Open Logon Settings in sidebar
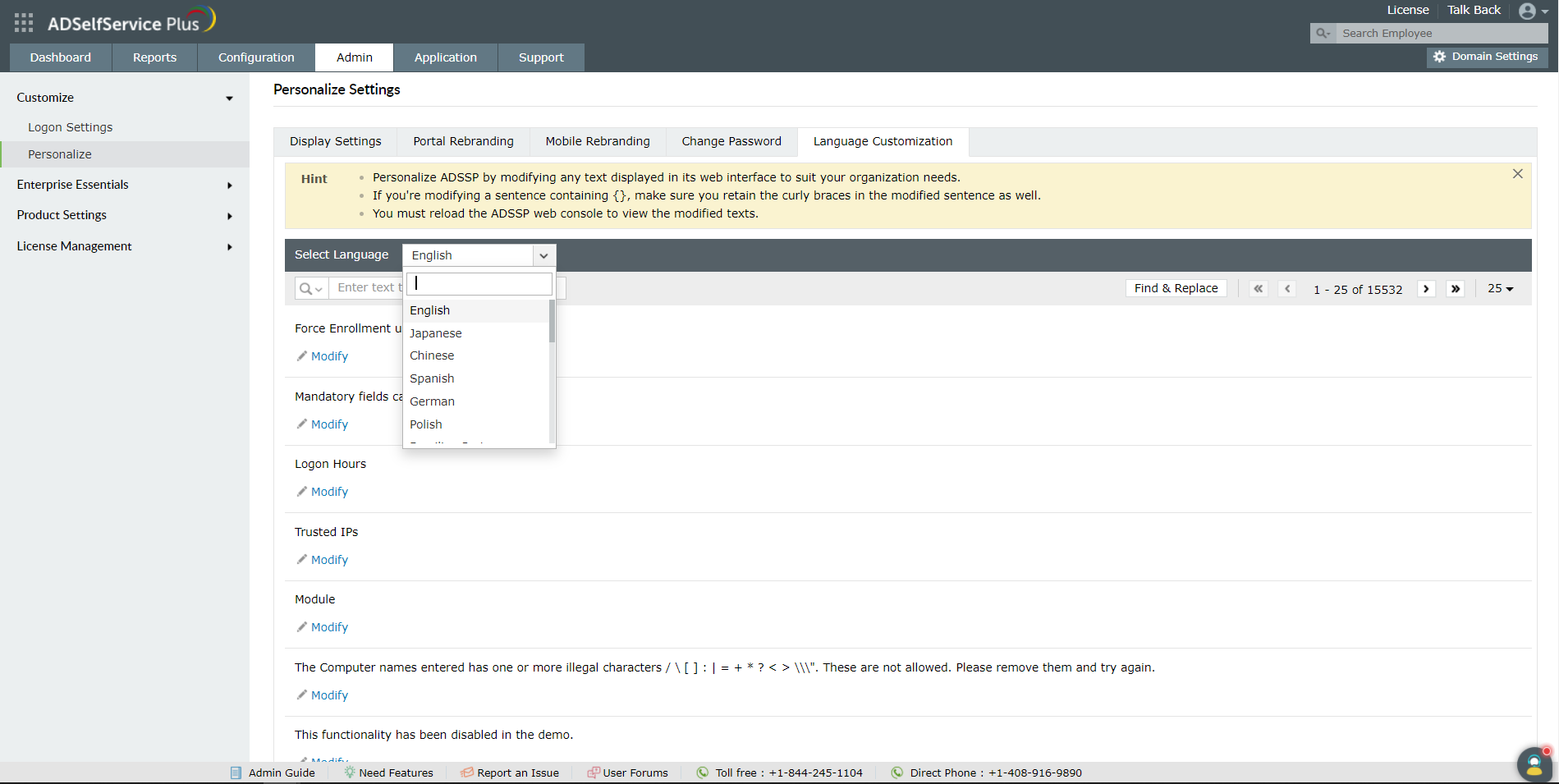 coord(71,127)
